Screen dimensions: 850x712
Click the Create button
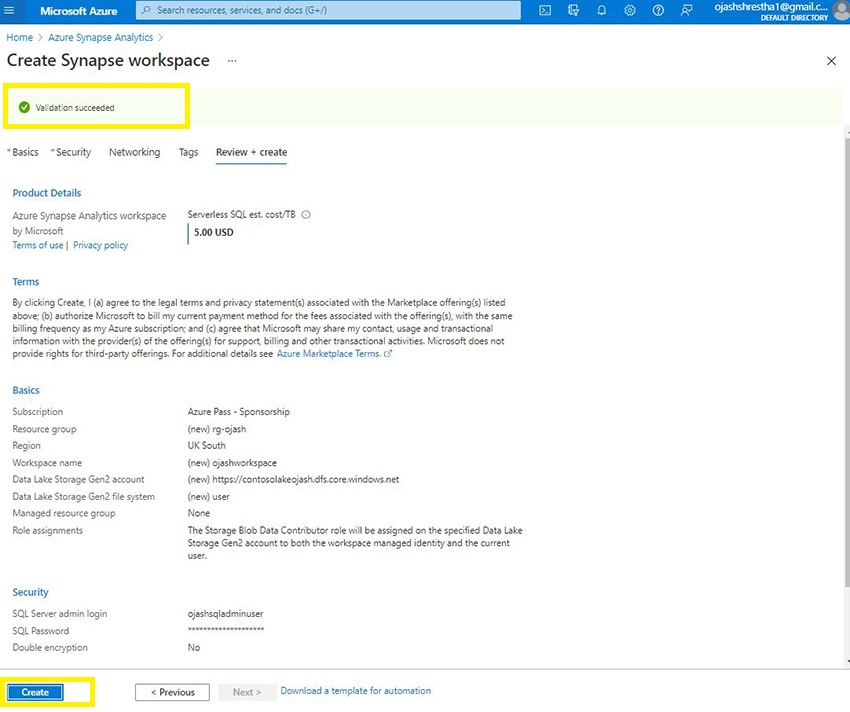[x=35, y=692]
